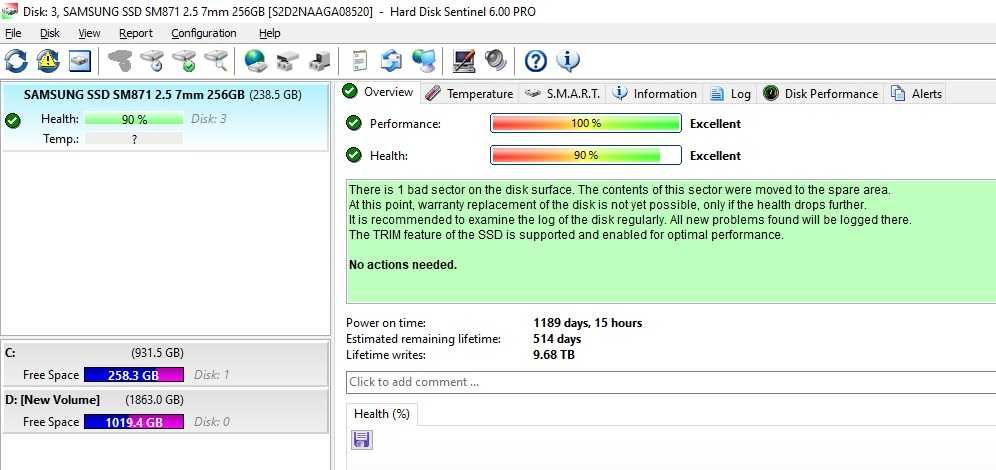Open help via the question mark icon

click(535, 61)
